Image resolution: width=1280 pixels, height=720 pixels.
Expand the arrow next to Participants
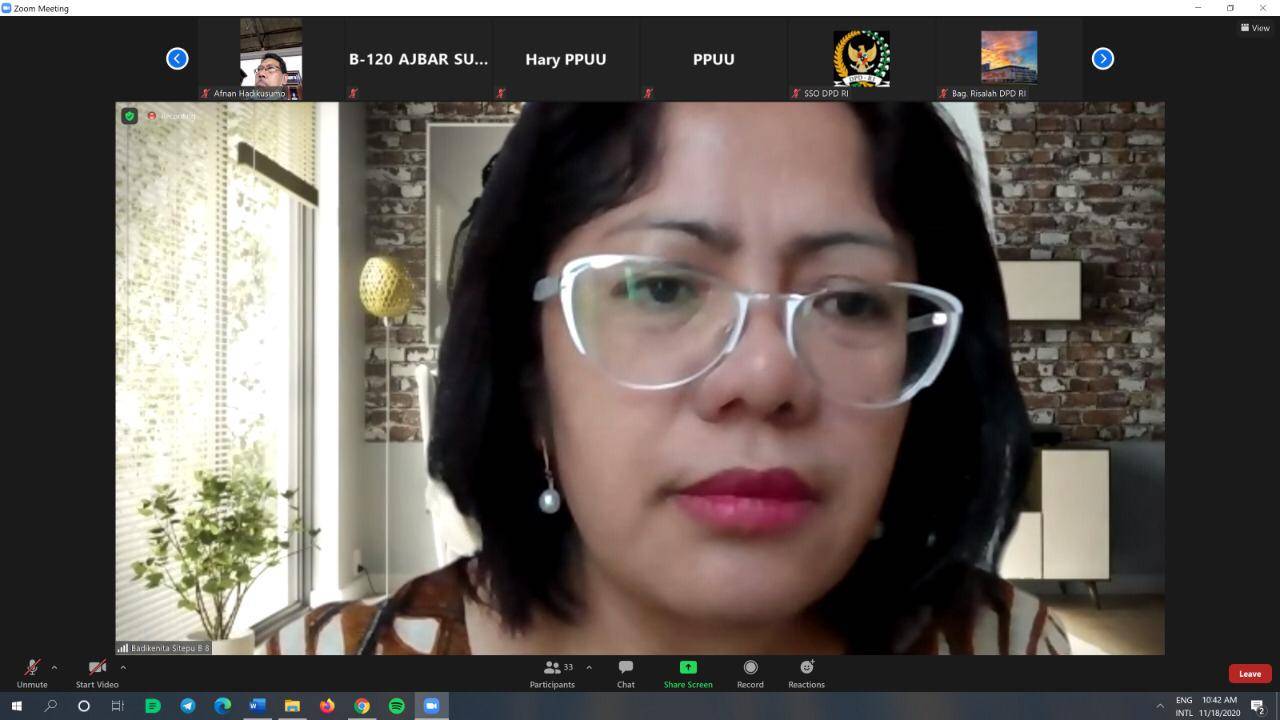[x=589, y=667]
